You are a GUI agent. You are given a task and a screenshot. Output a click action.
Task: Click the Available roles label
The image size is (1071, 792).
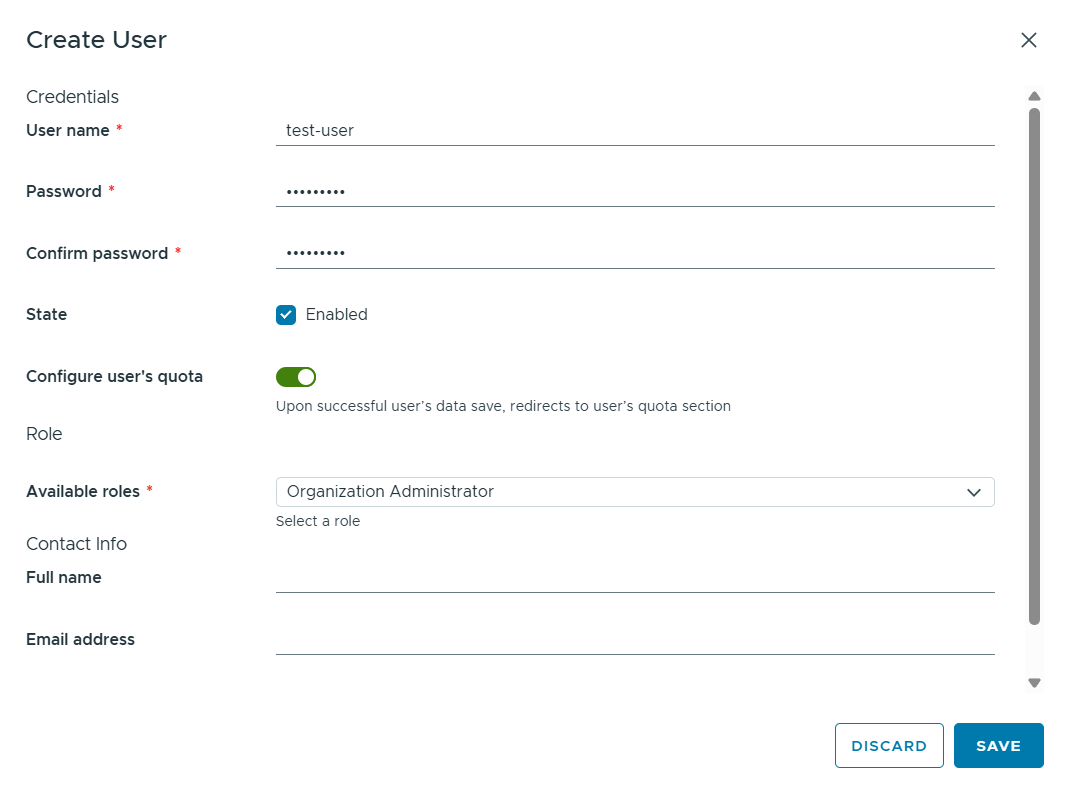tap(83, 492)
